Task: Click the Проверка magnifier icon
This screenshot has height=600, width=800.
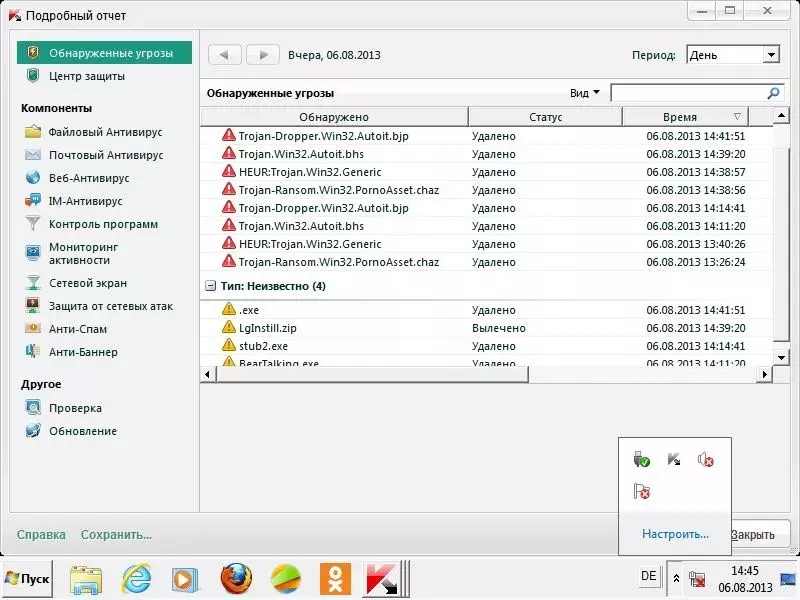Action: pos(33,408)
